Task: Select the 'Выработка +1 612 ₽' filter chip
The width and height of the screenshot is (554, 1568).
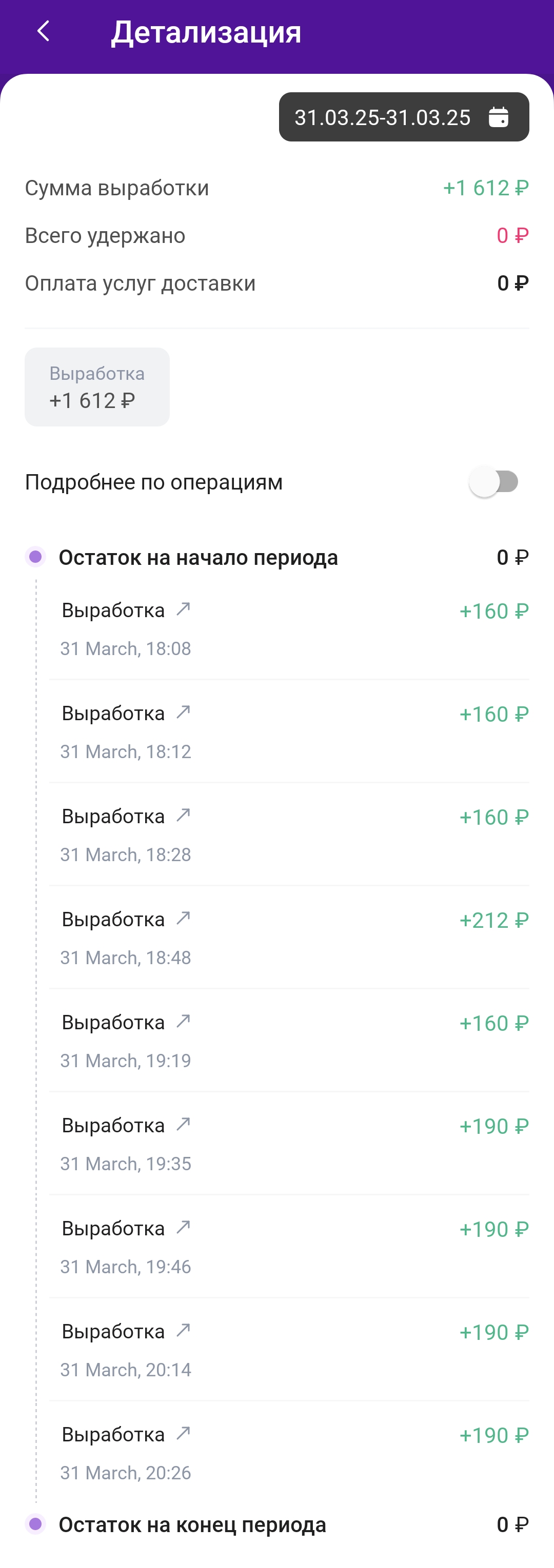Action: pyautogui.click(x=97, y=387)
